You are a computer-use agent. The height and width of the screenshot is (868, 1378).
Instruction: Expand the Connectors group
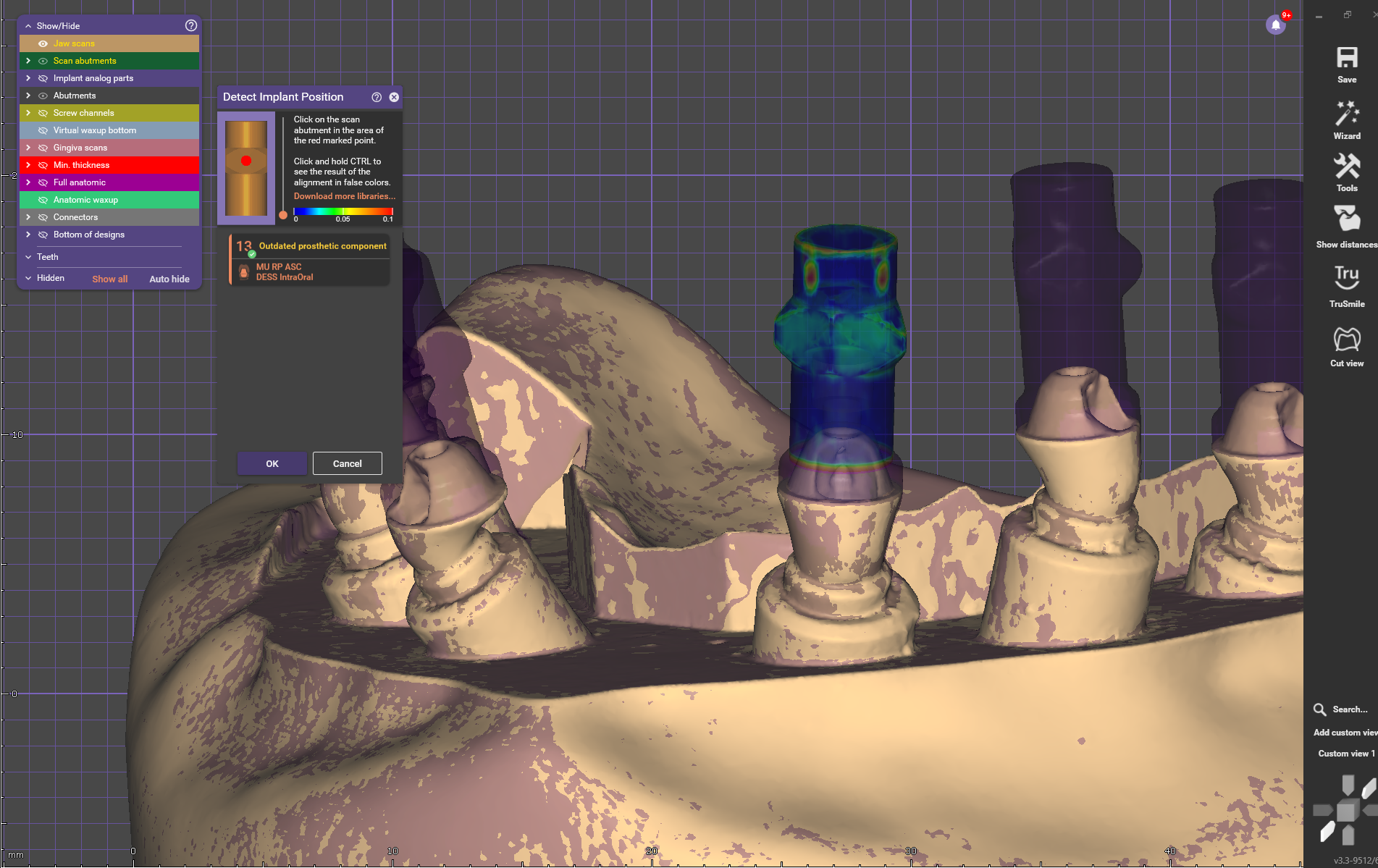coord(28,217)
